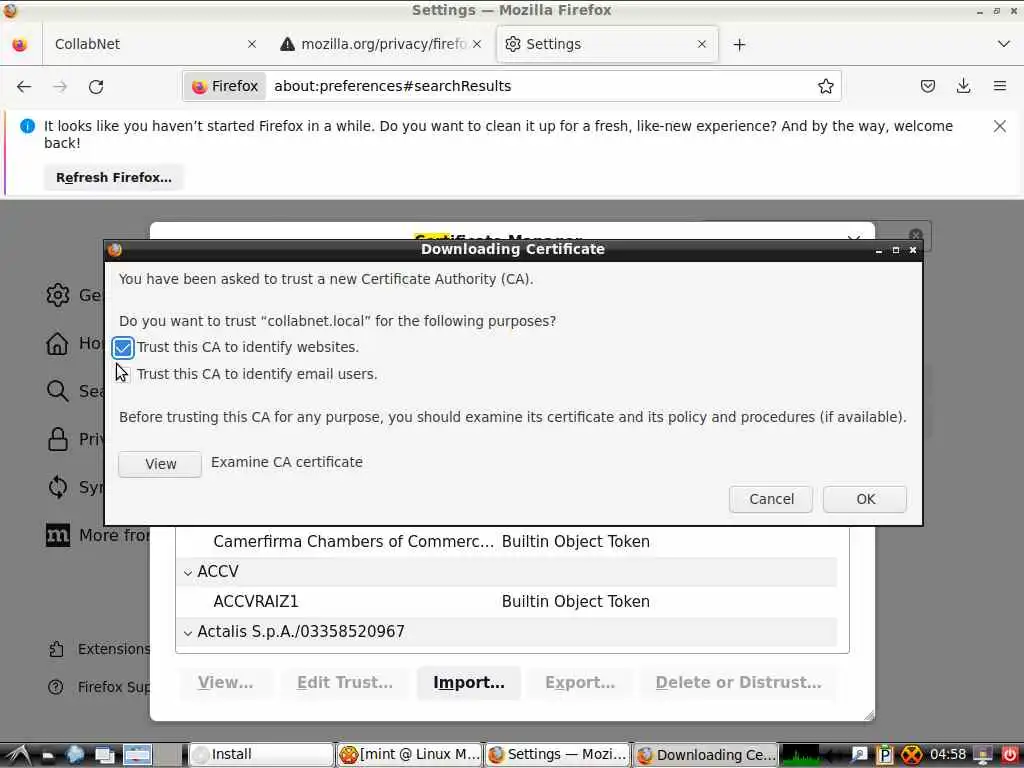Click the Privacy lock icon in sidebar
Image resolution: width=1024 pixels, height=768 pixels.
click(x=57, y=439)
